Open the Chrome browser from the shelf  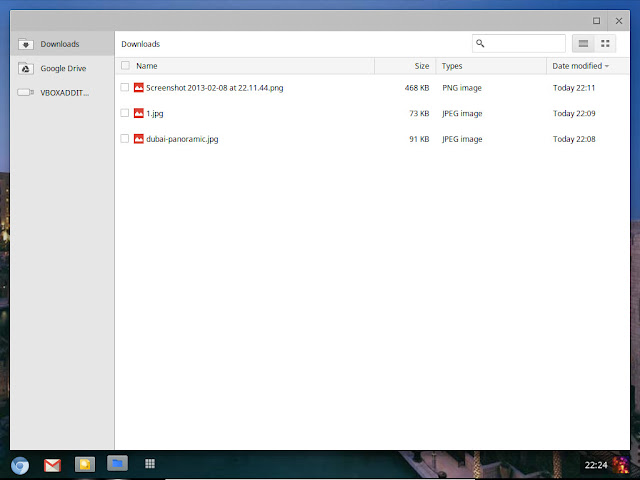(x=20, y=465)
